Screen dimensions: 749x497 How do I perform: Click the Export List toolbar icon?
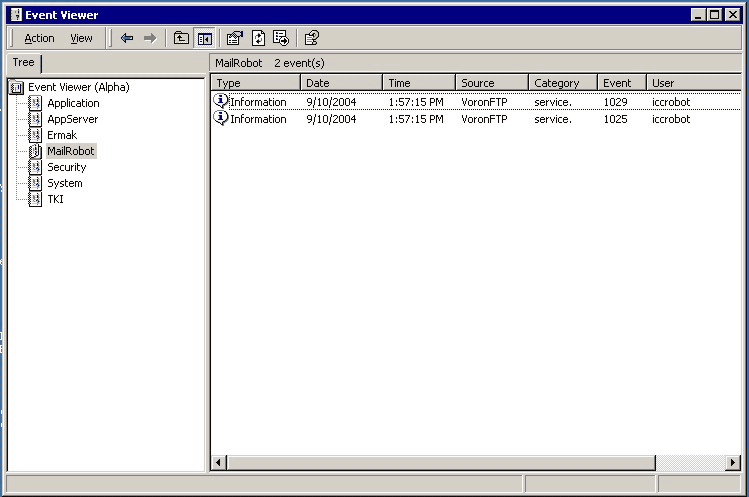(x=281, y=38)
